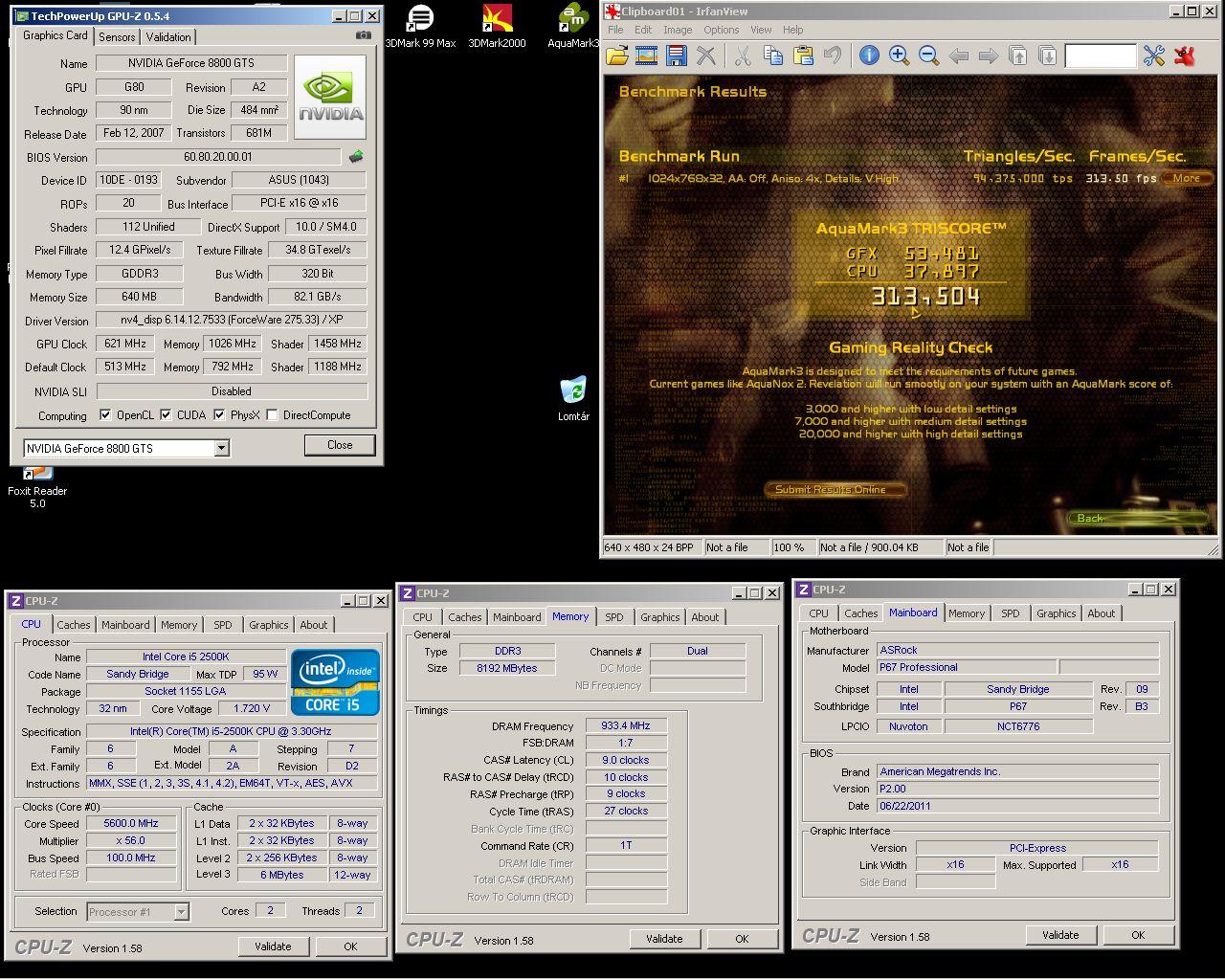GPU-Z screenshot camera icon

coord(364,35)
